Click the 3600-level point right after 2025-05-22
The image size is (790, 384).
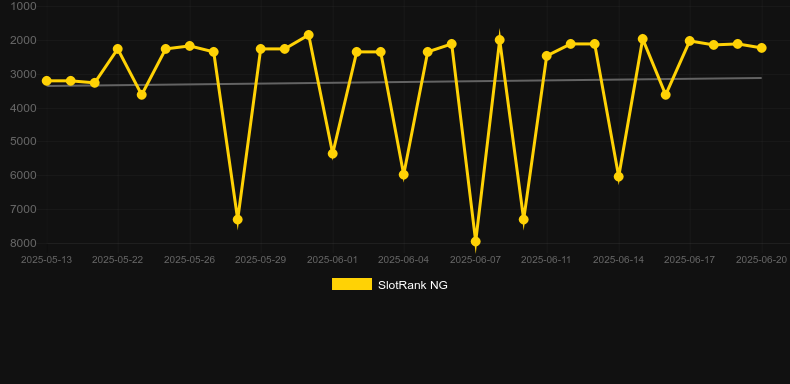pos(142,95)
